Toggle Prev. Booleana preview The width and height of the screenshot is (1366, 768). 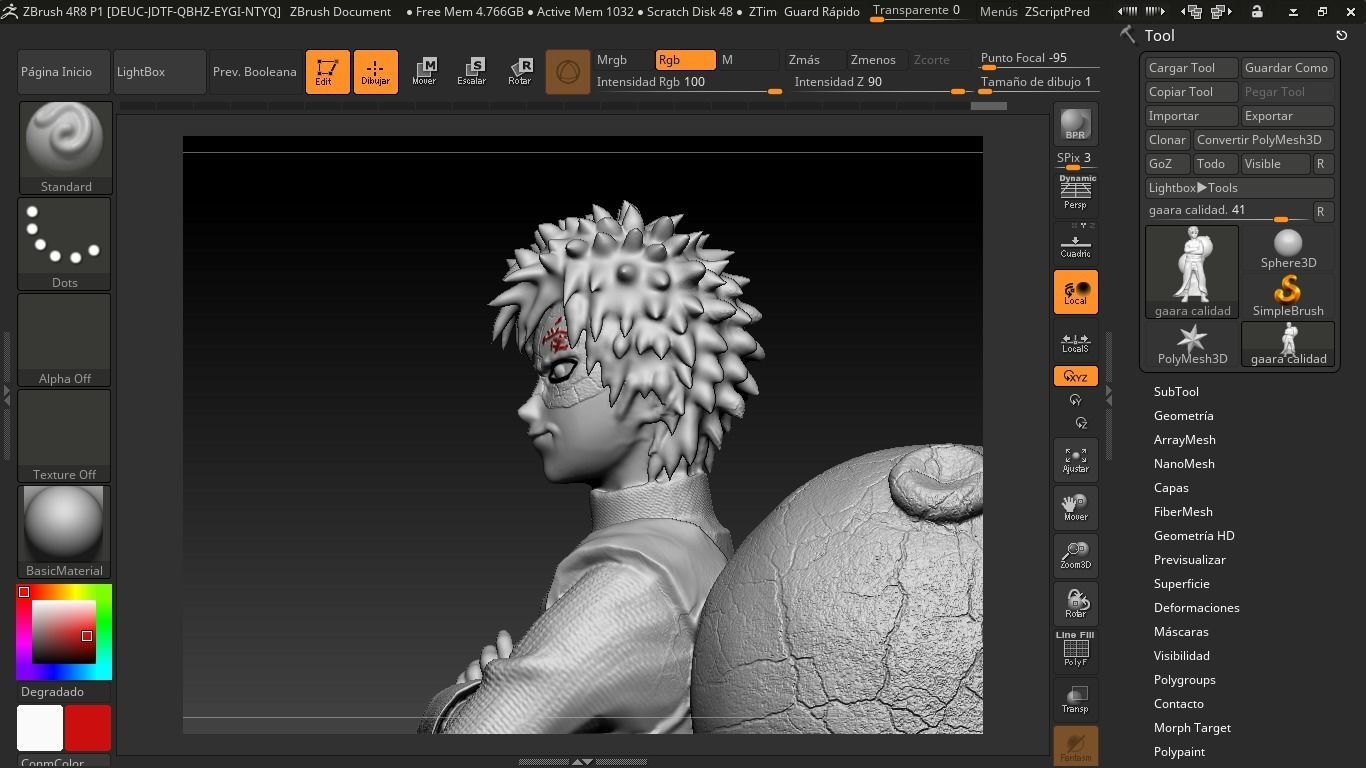pos(256,72)
